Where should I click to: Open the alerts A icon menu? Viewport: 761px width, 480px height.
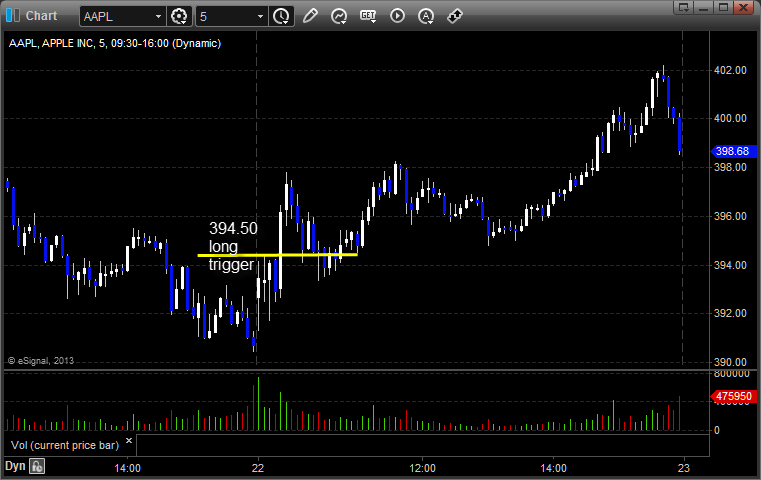point(426,16)
